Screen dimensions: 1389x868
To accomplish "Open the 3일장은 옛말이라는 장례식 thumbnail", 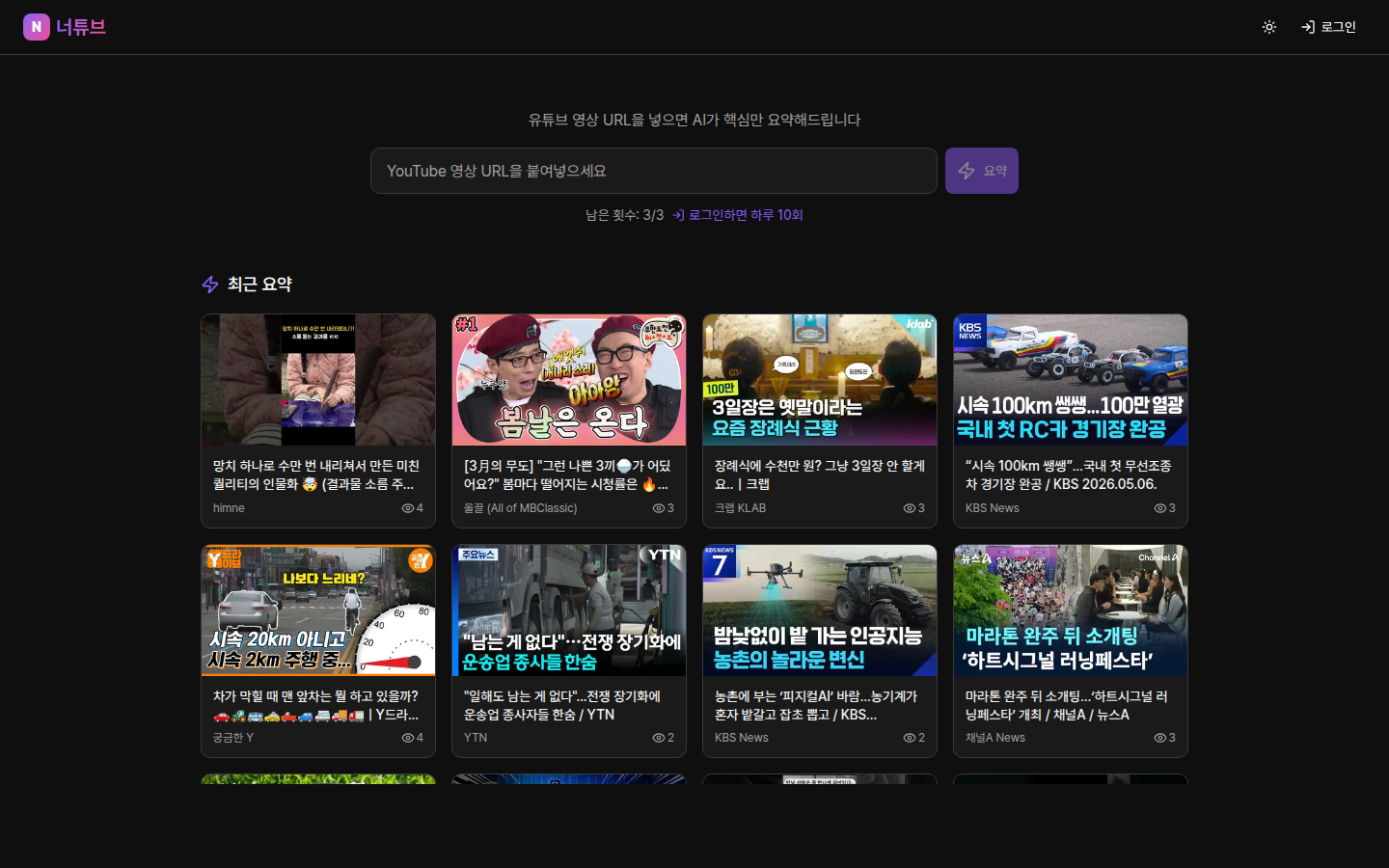I will (x=820, y=380).
